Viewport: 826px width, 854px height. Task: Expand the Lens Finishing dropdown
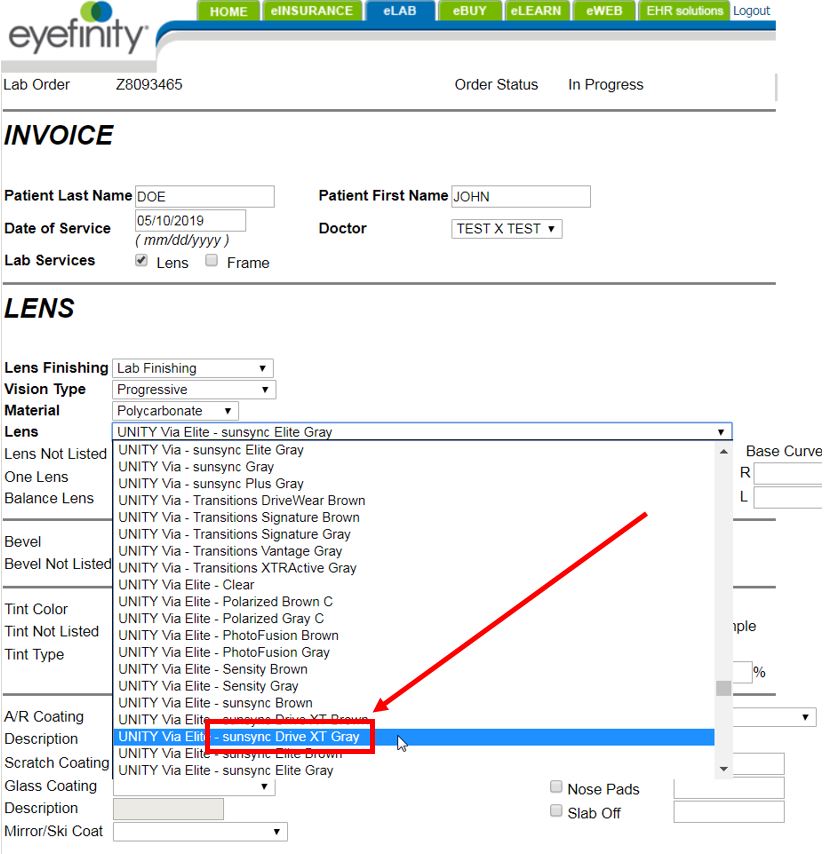click(x=192, y=368)
